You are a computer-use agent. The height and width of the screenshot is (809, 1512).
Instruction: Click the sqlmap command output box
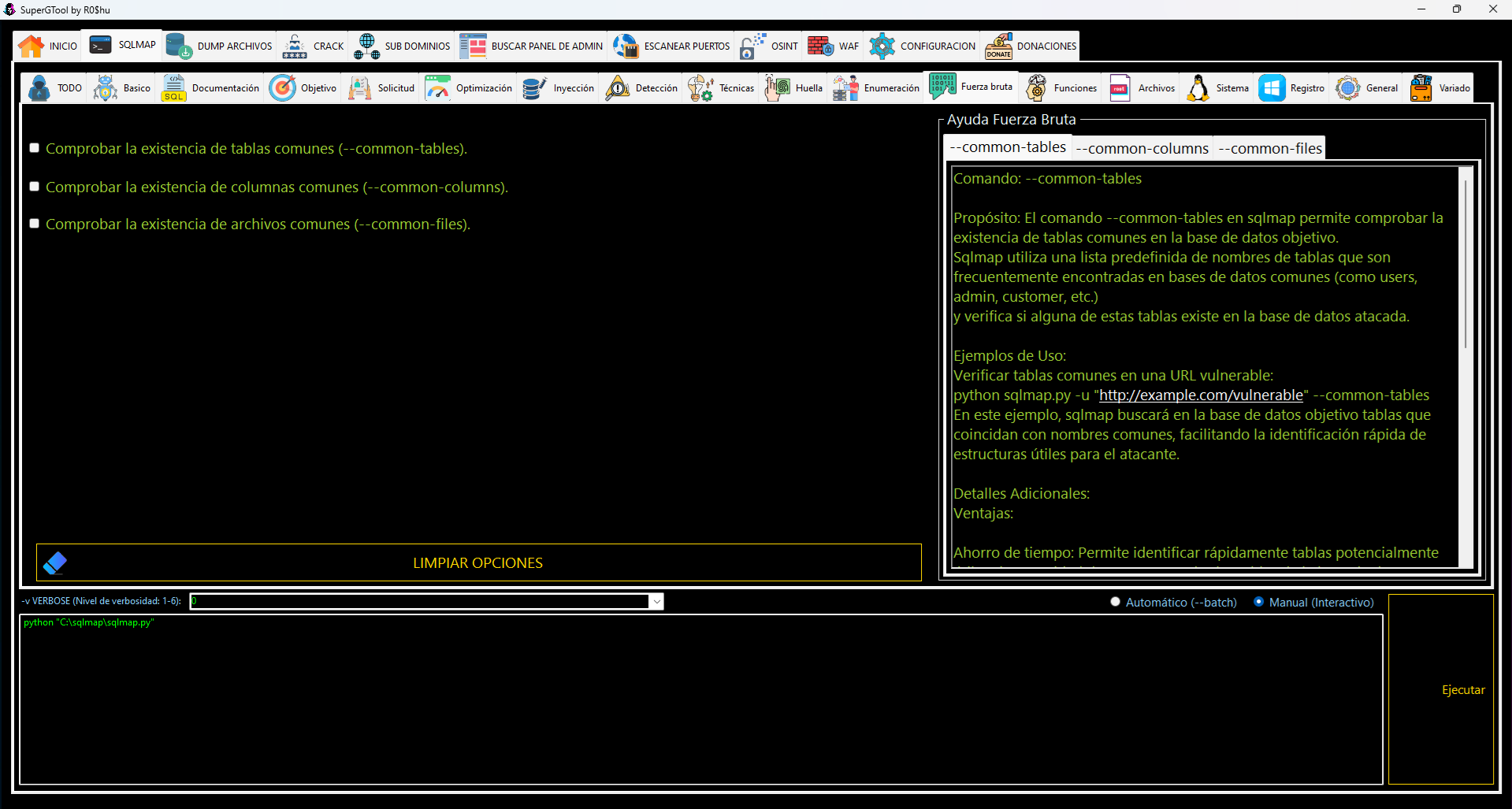701,700
